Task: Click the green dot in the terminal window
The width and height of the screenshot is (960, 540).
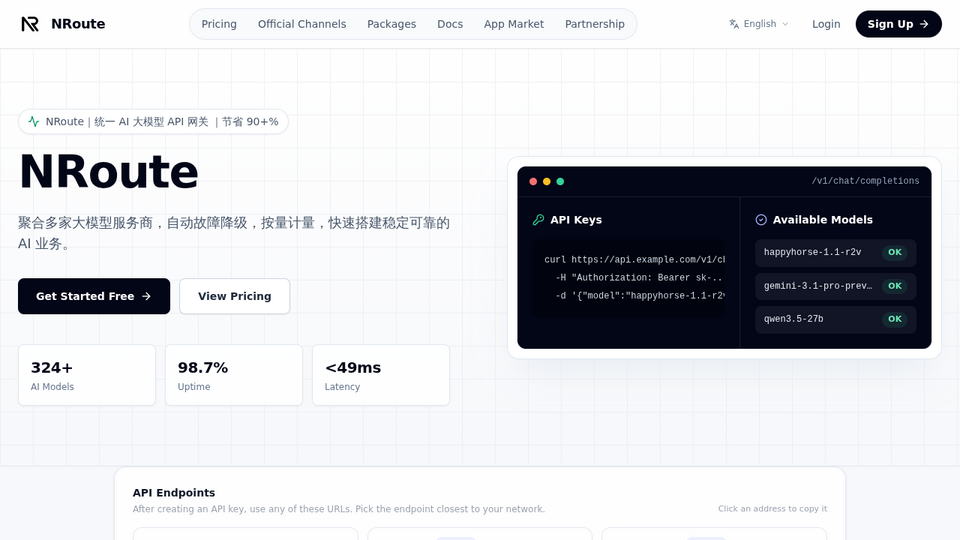Action: pyautogui.click(x=560, y=181)
